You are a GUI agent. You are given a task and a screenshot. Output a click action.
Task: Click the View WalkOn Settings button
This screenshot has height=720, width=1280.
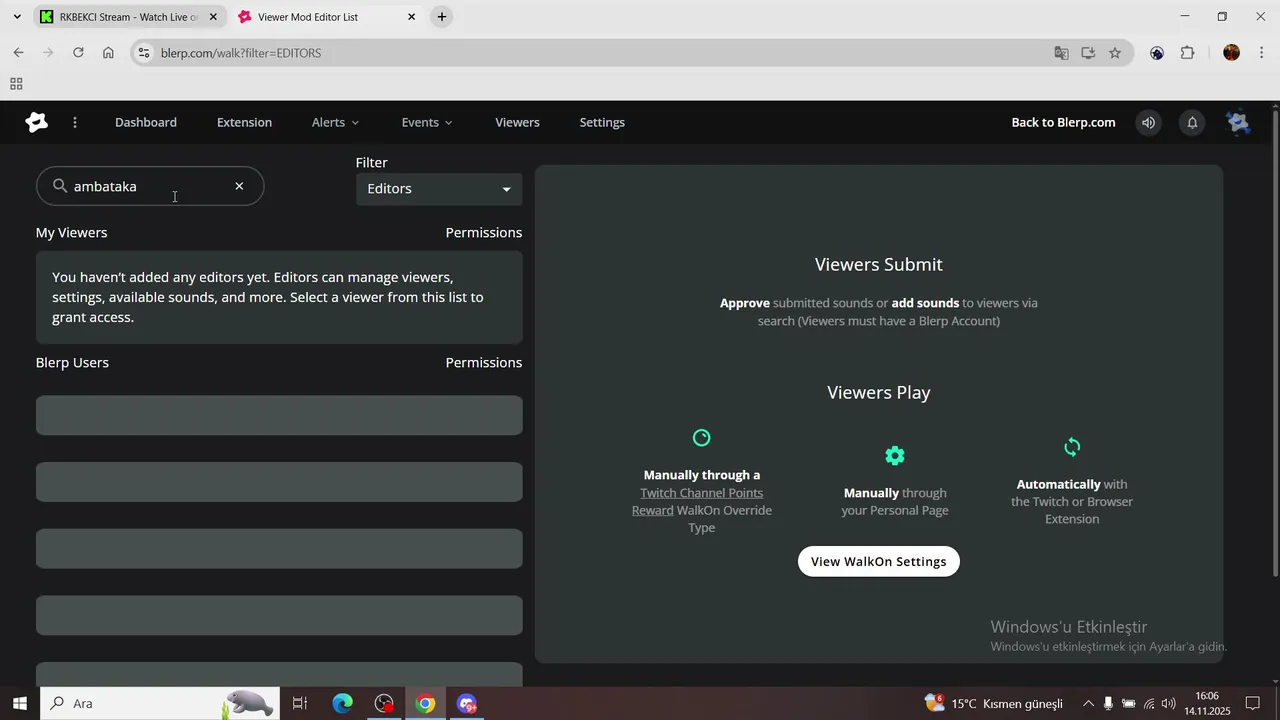879,561
